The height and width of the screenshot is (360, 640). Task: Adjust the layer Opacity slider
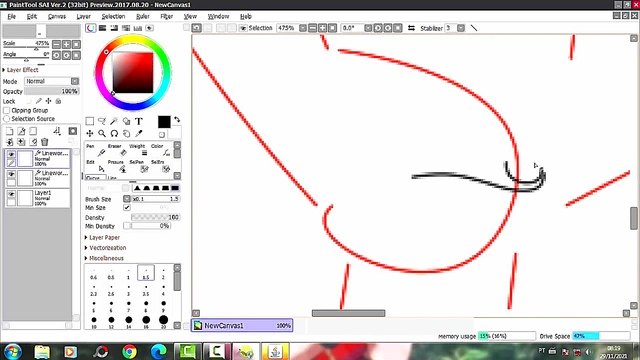[51, 91]
